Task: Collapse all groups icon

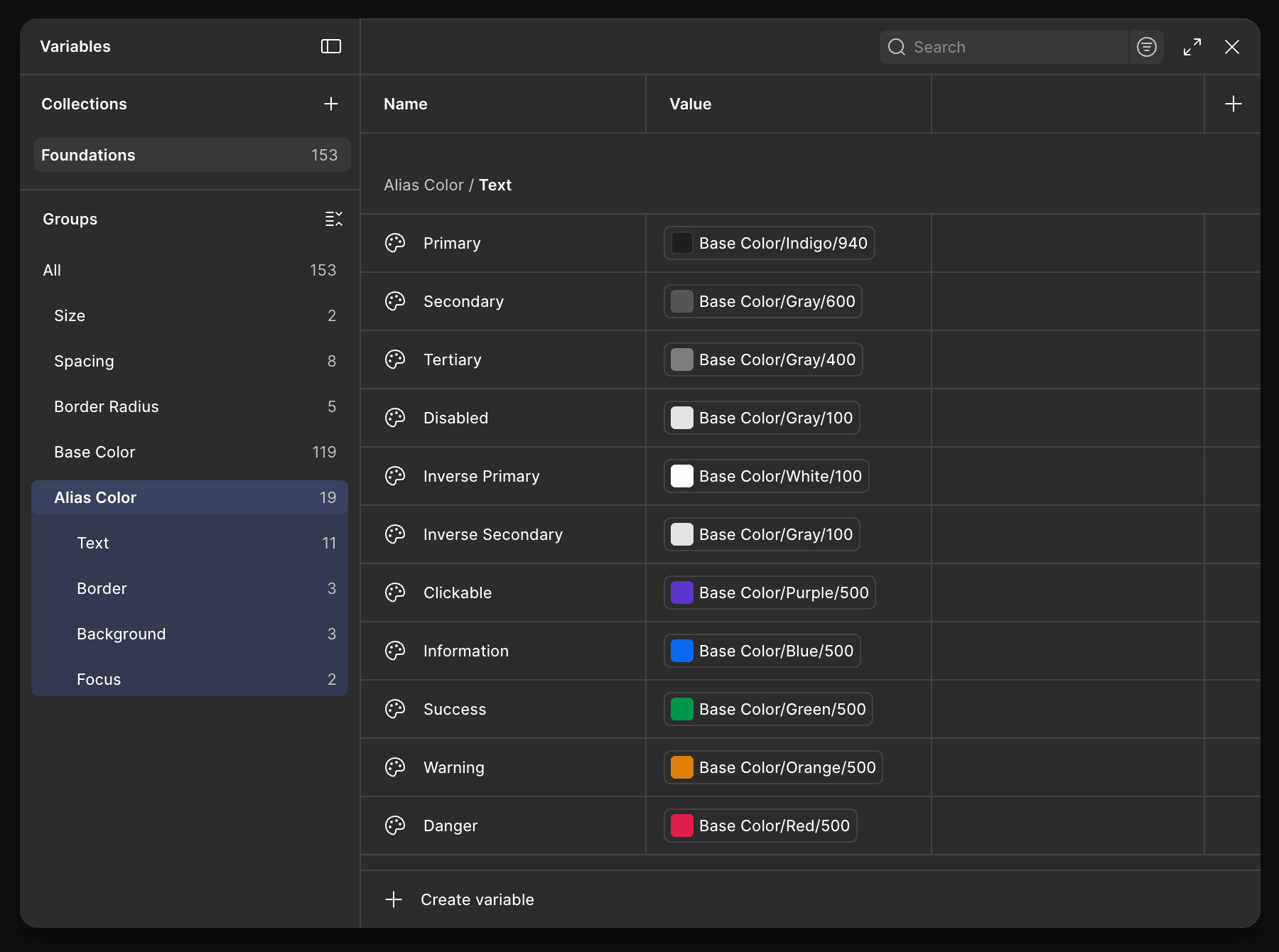Action: (x=334, y=219)
